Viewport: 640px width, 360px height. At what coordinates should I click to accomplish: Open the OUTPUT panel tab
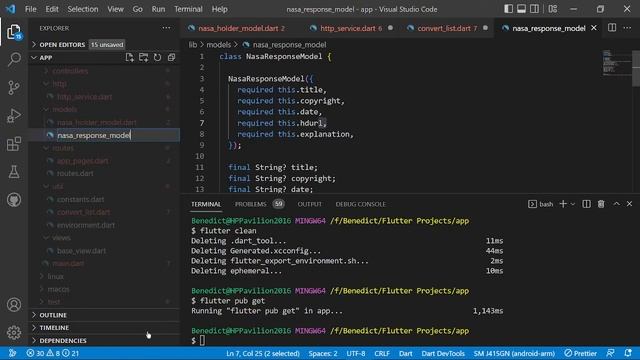(309, 204)
